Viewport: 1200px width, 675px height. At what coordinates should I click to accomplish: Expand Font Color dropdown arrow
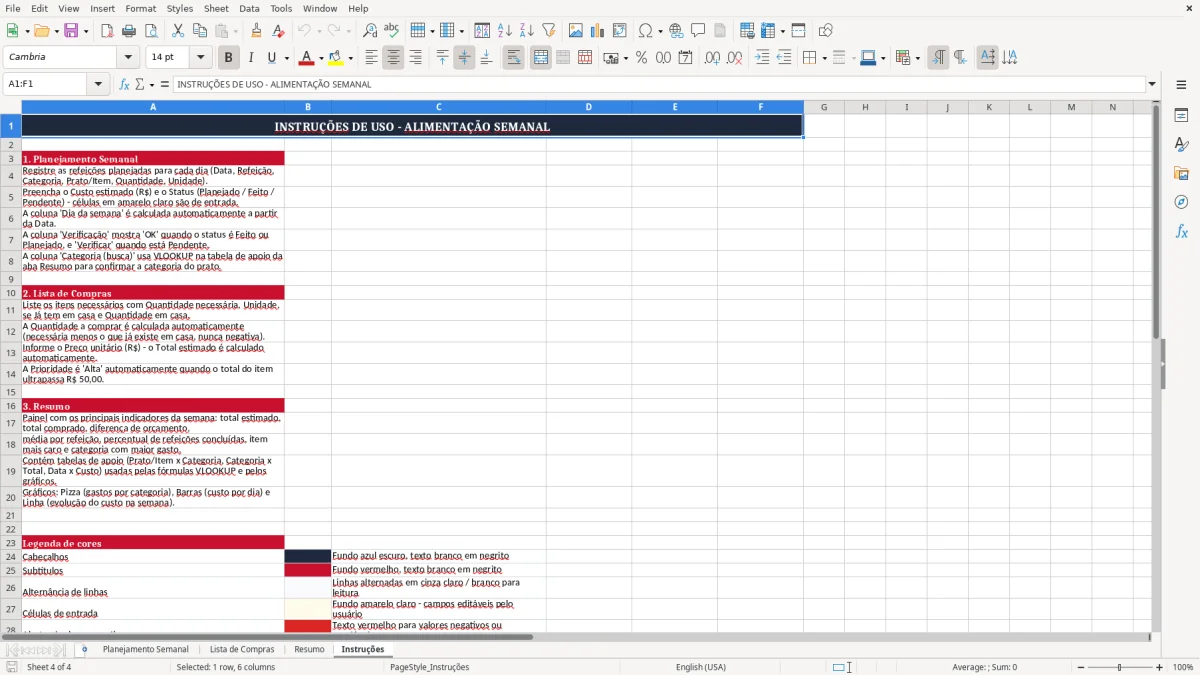click(x=321, y=58)
